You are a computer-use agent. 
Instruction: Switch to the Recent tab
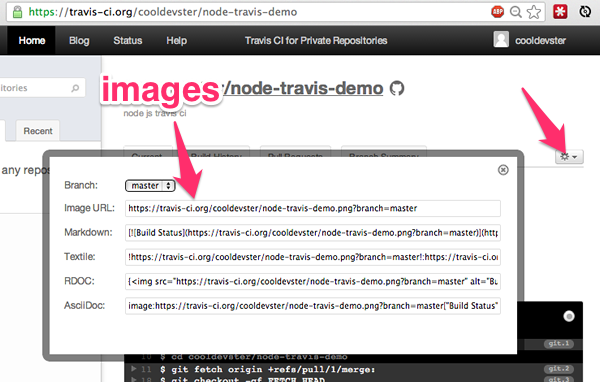[38, 131]
